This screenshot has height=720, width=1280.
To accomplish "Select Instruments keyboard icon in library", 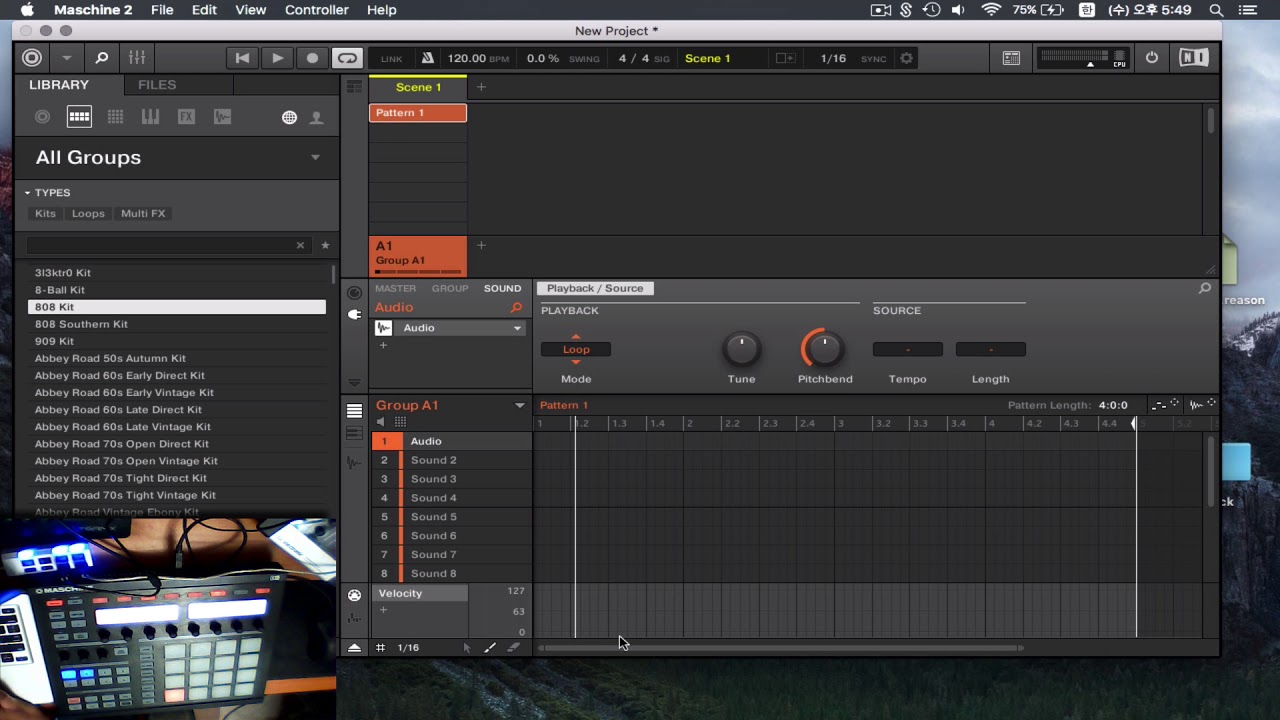I will coord(150,117).
